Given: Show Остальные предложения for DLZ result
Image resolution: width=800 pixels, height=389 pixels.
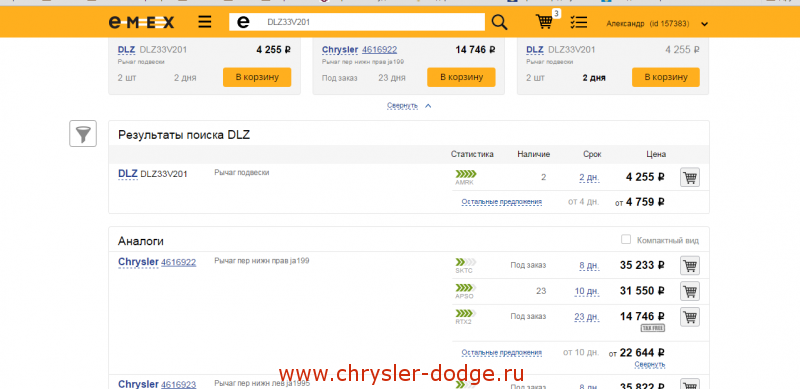Looking at the screenshot, I should tap(502, 202).
